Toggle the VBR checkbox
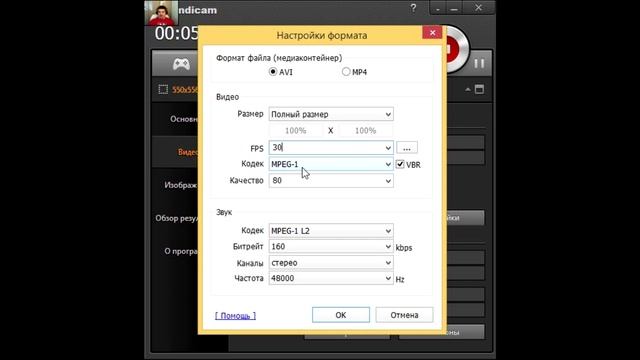The width and height of the screenshot is (640, 360). click(400, 164)
